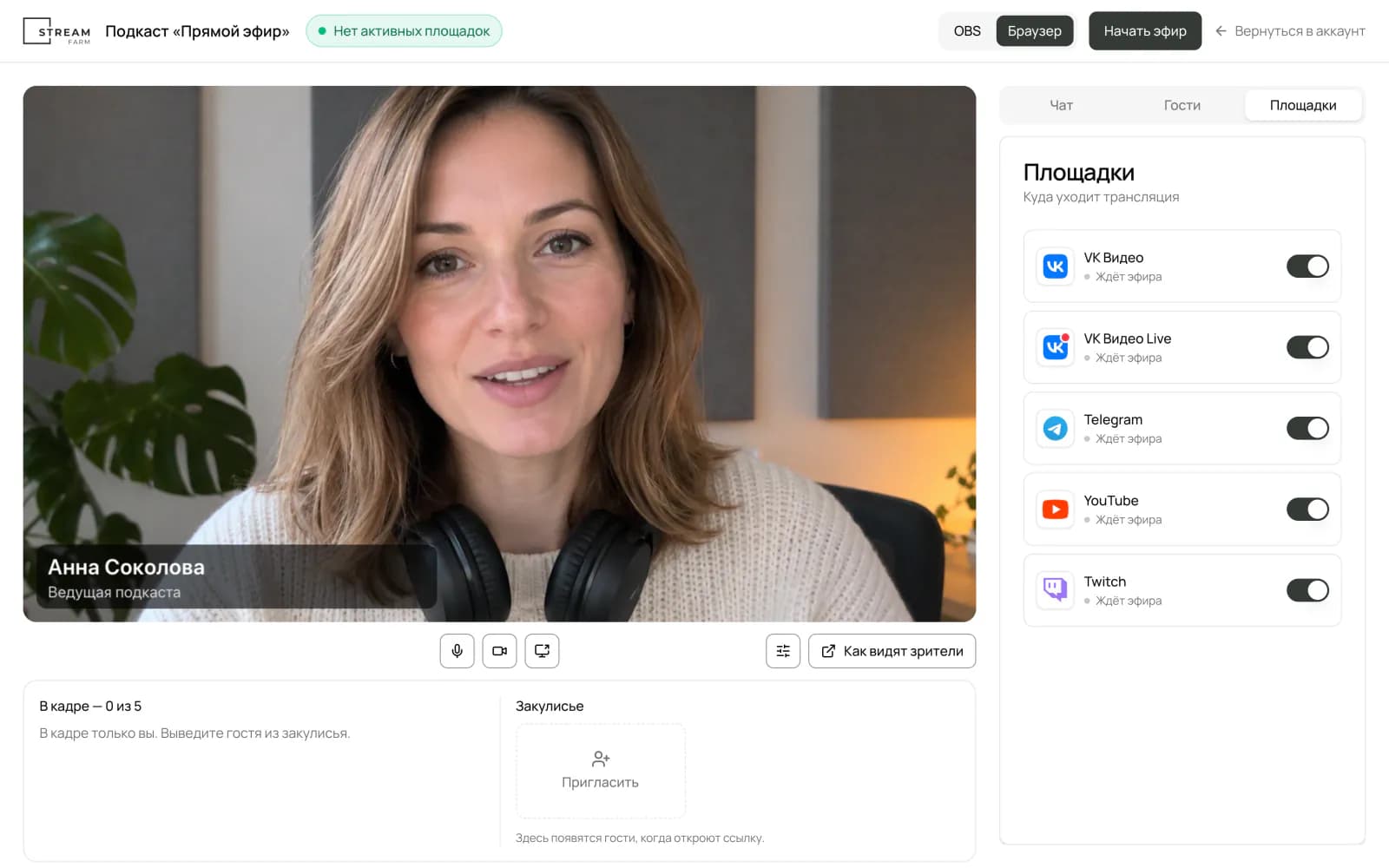This screenshot has width=1389, height=868.
Task: Click the VK Видео platform icon
Action: (x=1055, y=266)
